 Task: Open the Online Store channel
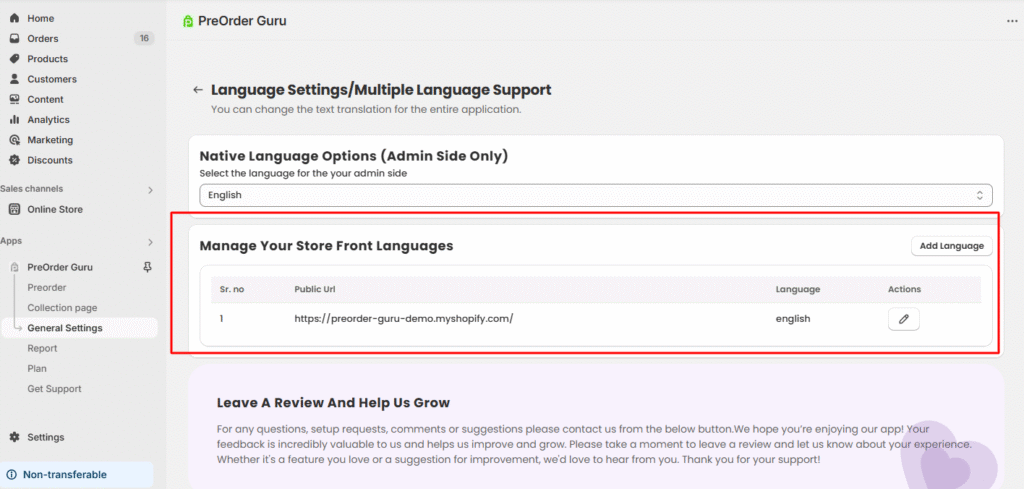(x=55, y=210)
